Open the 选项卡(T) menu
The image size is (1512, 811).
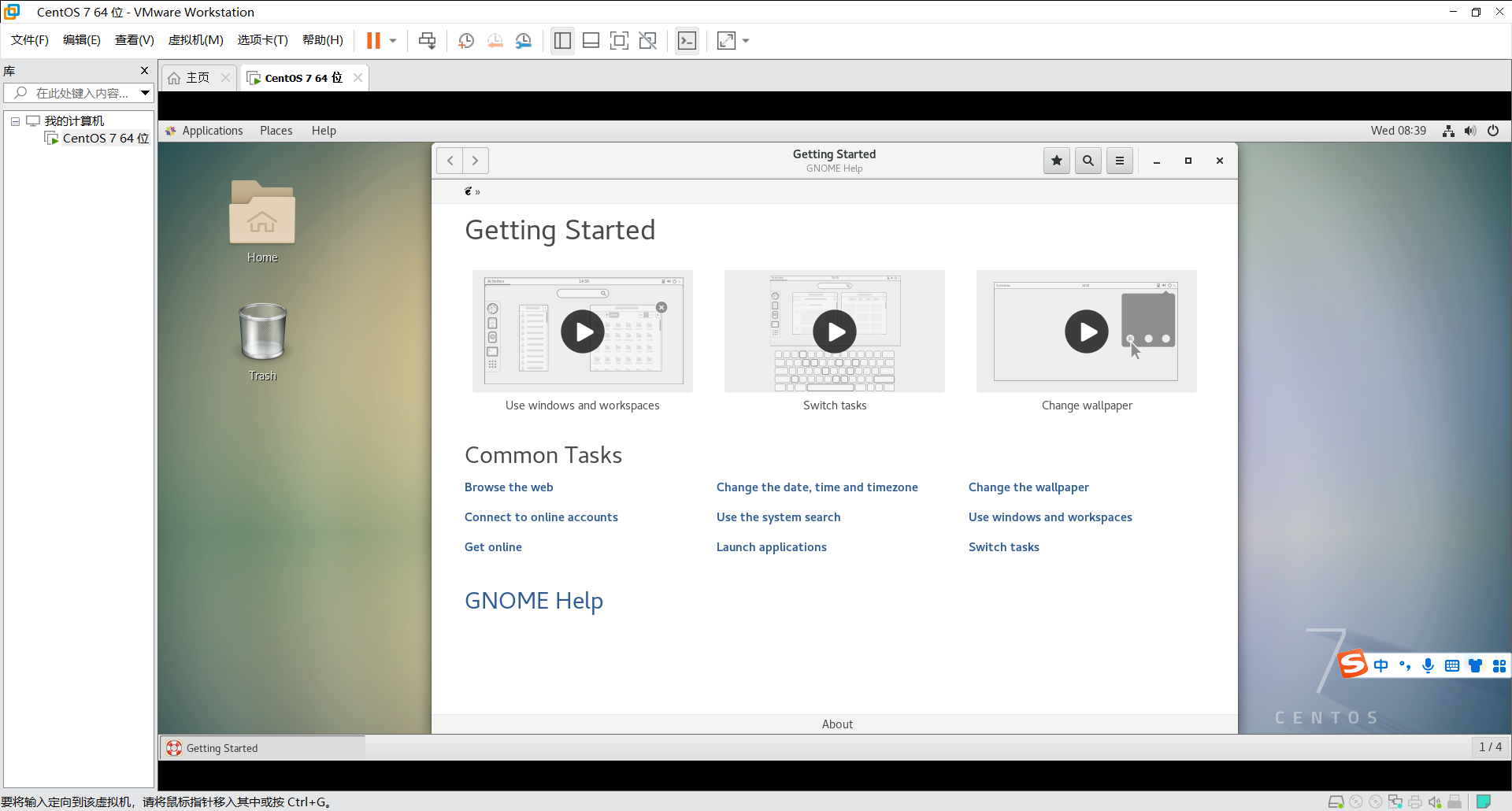coord(262,40)
